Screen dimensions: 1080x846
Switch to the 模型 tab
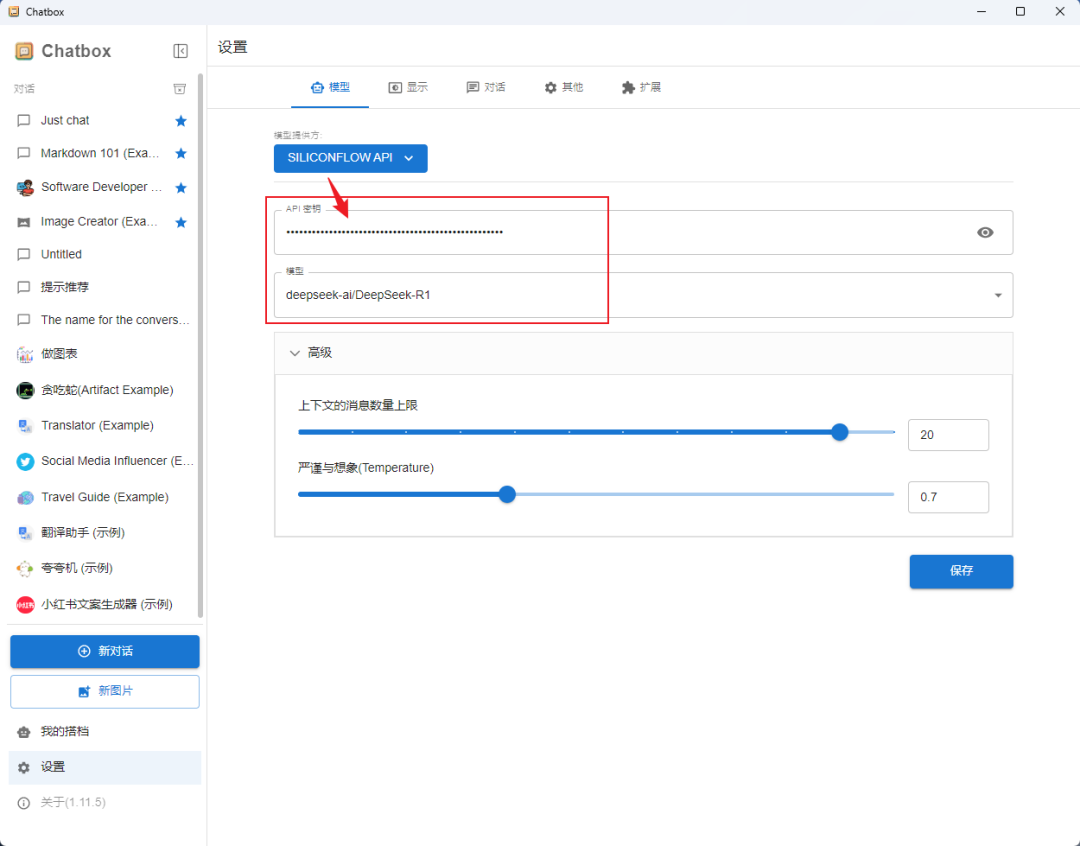click(x=330, y=87)
